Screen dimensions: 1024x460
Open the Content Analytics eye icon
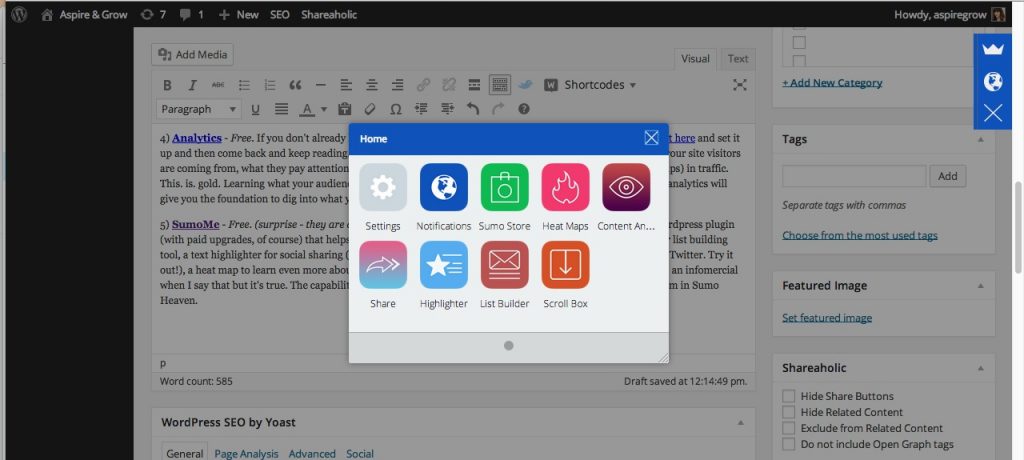click(626, 188)
